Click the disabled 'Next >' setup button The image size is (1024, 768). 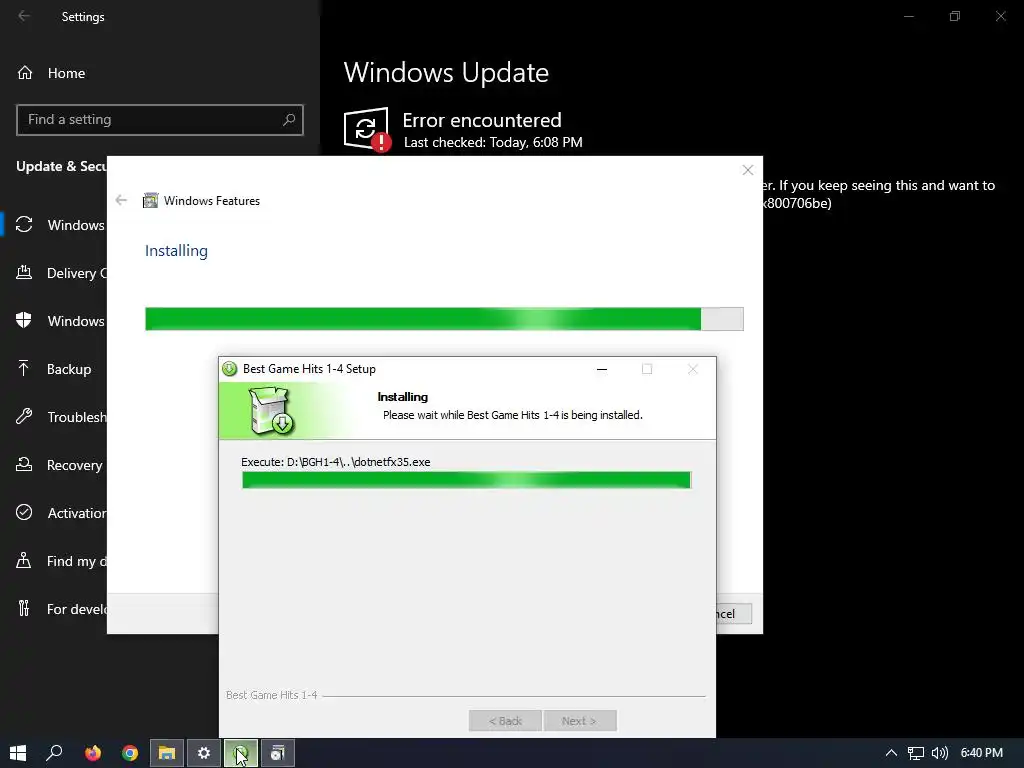coord(580,721)
